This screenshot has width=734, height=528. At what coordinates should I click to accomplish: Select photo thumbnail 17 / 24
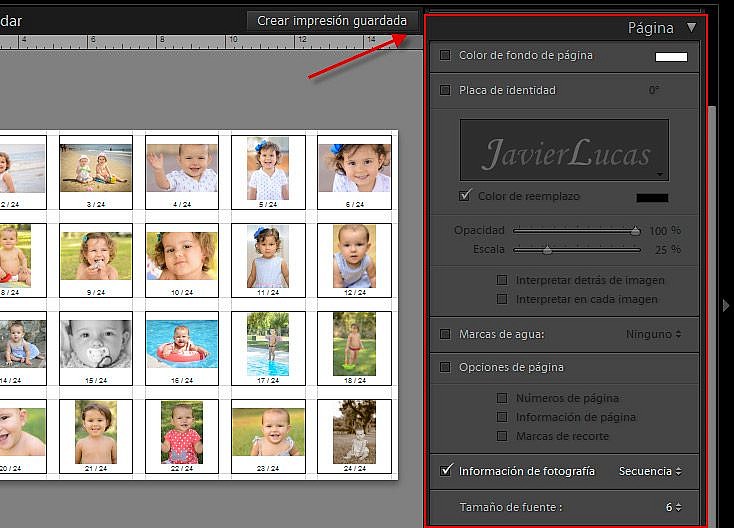click(x=268, y=348)
